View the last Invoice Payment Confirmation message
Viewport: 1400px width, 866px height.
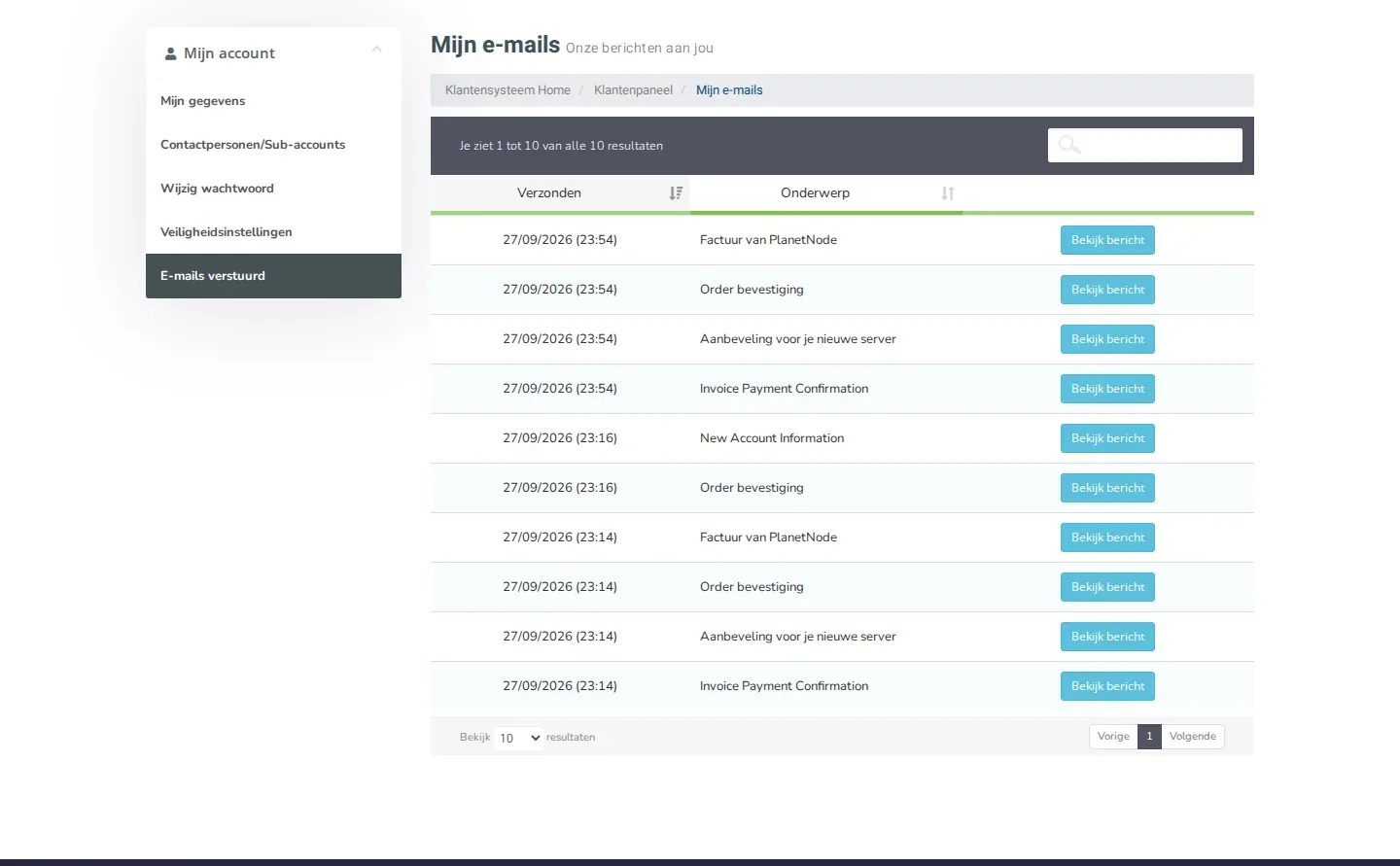(x=1107, y=686)
